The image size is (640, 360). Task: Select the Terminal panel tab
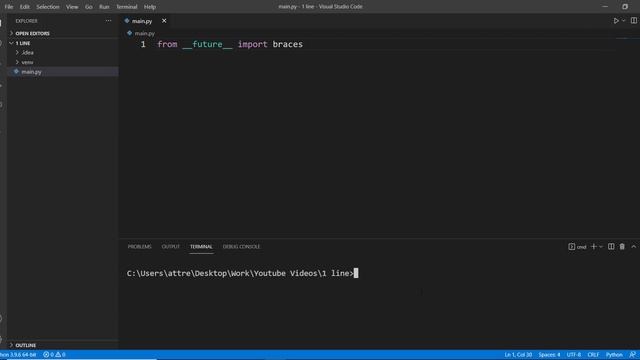[x=201, y=247]
